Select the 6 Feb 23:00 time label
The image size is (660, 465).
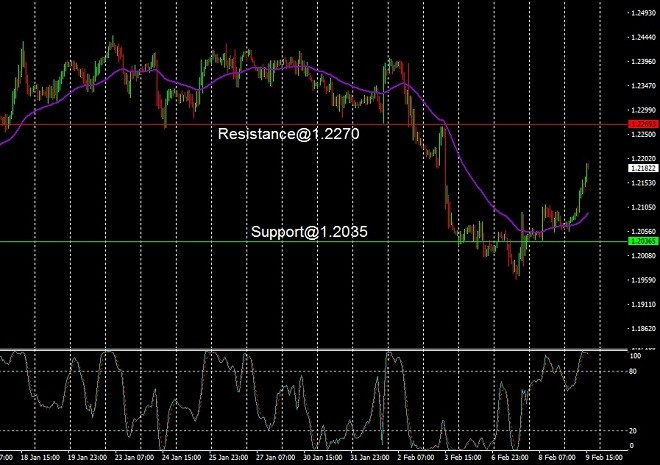click(x=510, y=458)
